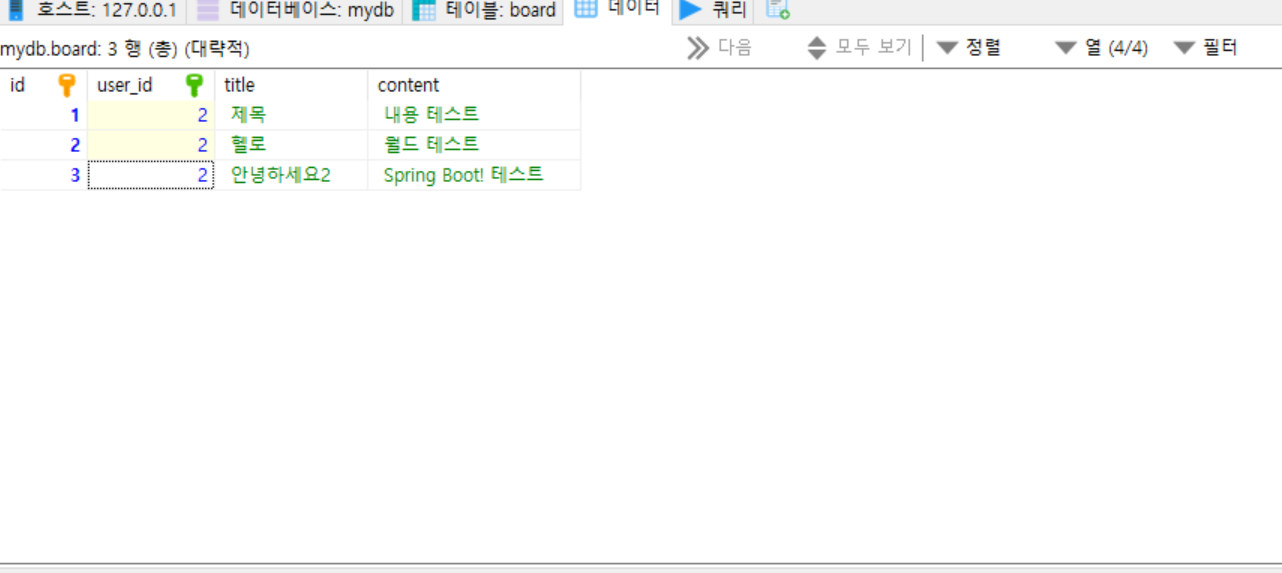1282x573 pixels.
Task: Click the title column header
Action: pyautogui.click(x=291, y=85)
